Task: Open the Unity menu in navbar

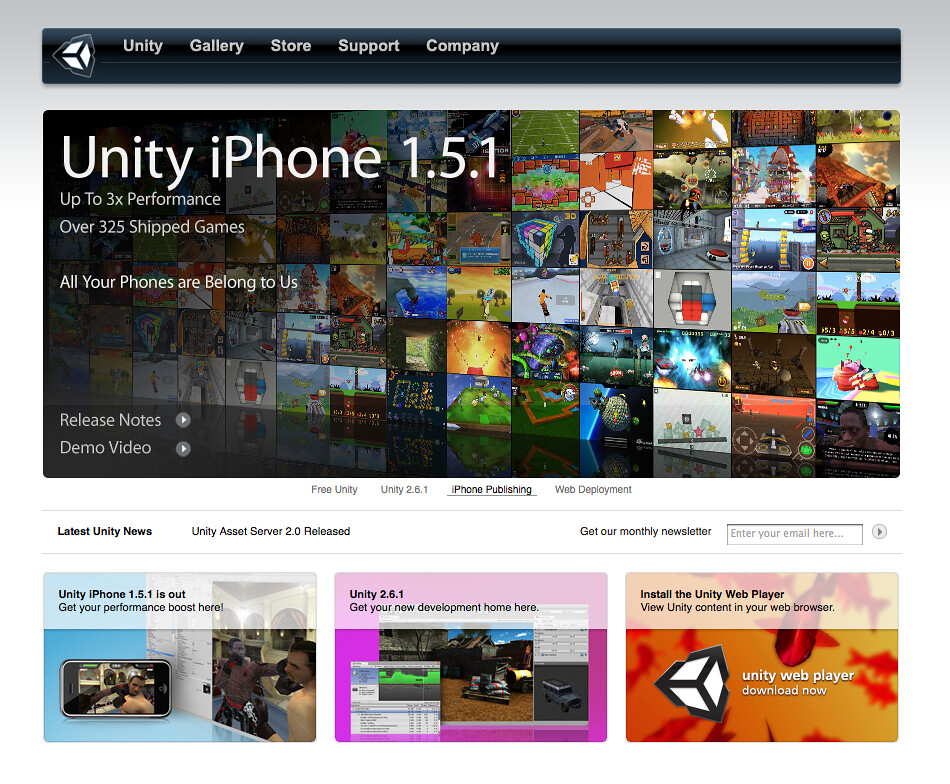Action: click(x=142, y=46)
